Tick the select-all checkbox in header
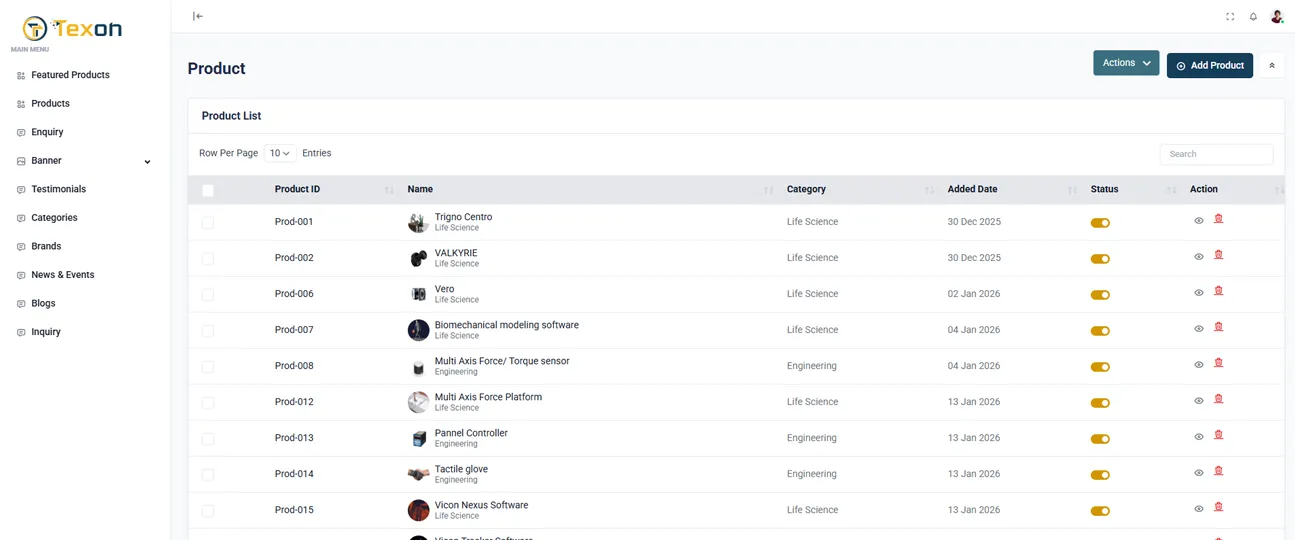1295x540 pixels. [208, 190]
